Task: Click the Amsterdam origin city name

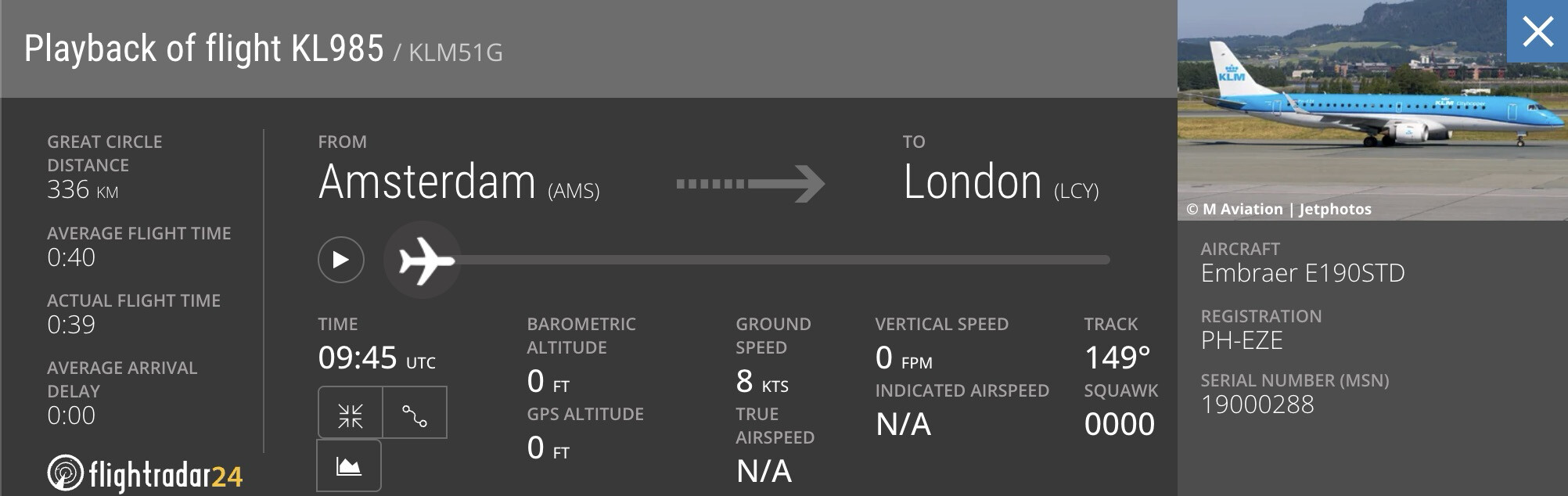Action: pyautogui.click(x=427, y=182)
